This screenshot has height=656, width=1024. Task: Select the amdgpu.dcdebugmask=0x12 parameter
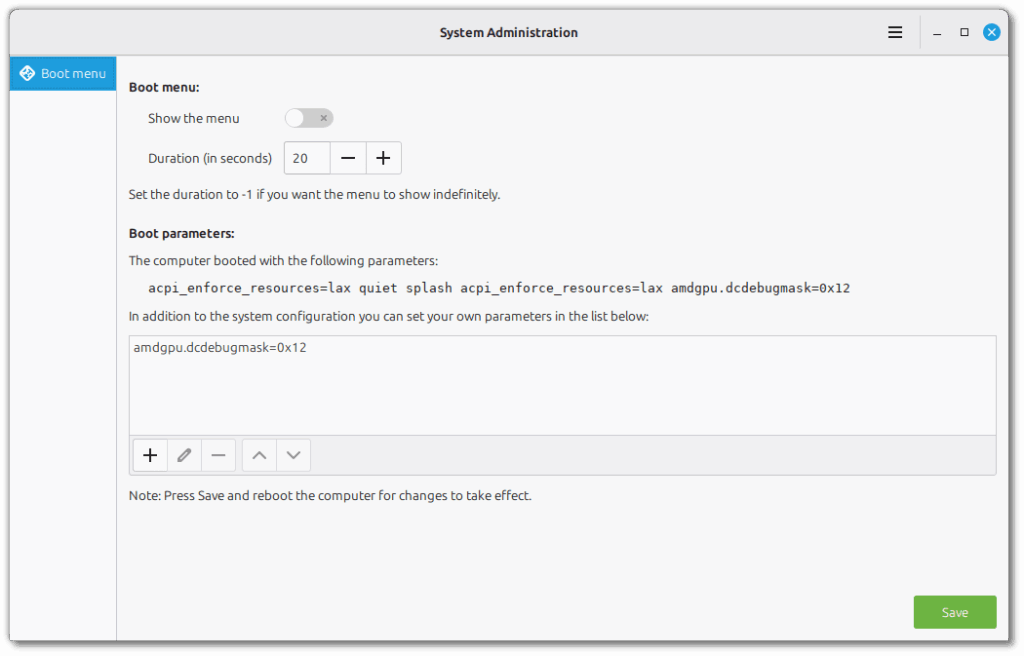click(x=222, y=347)
